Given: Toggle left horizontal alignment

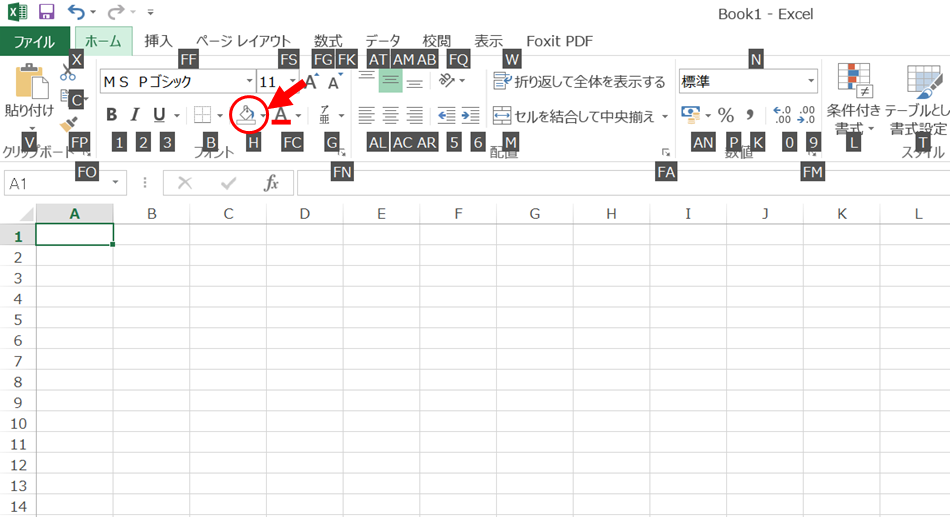Looking at the screenshot, I should 367,115.
